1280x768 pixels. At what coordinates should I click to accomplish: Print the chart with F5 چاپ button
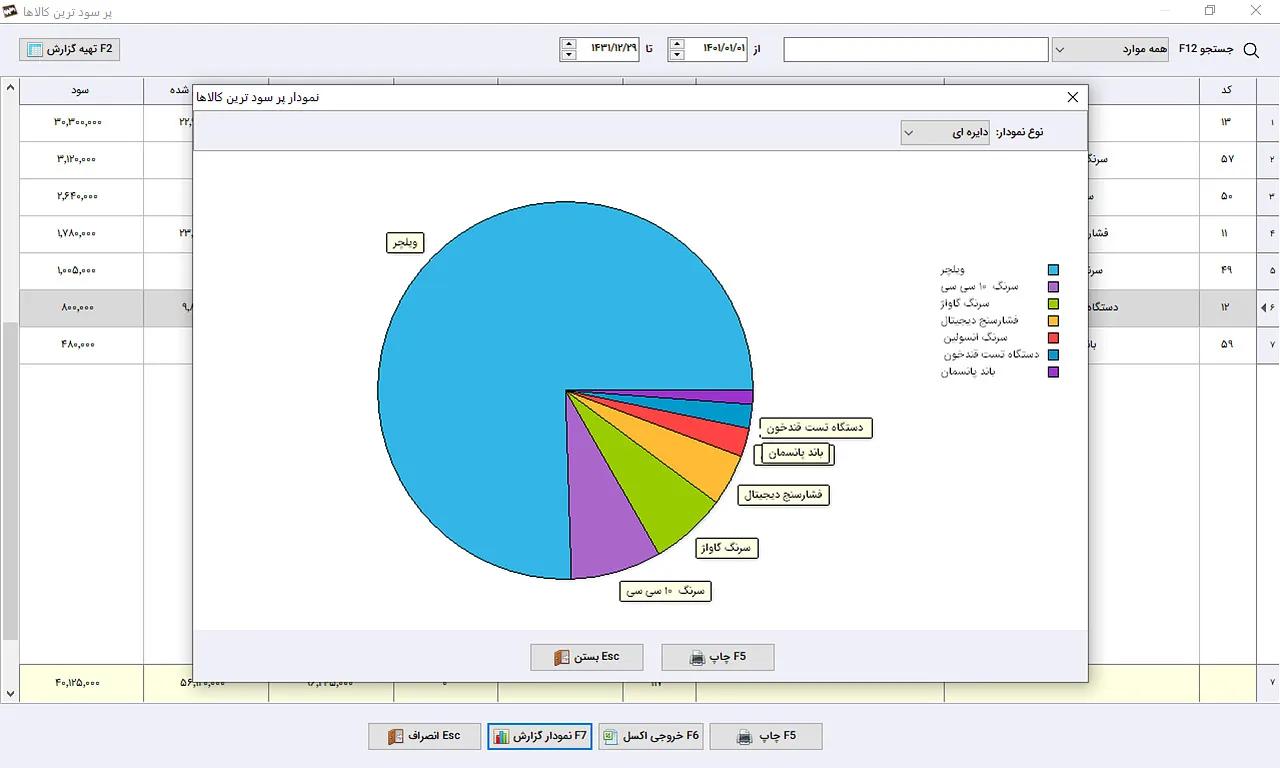pos(718,657)
